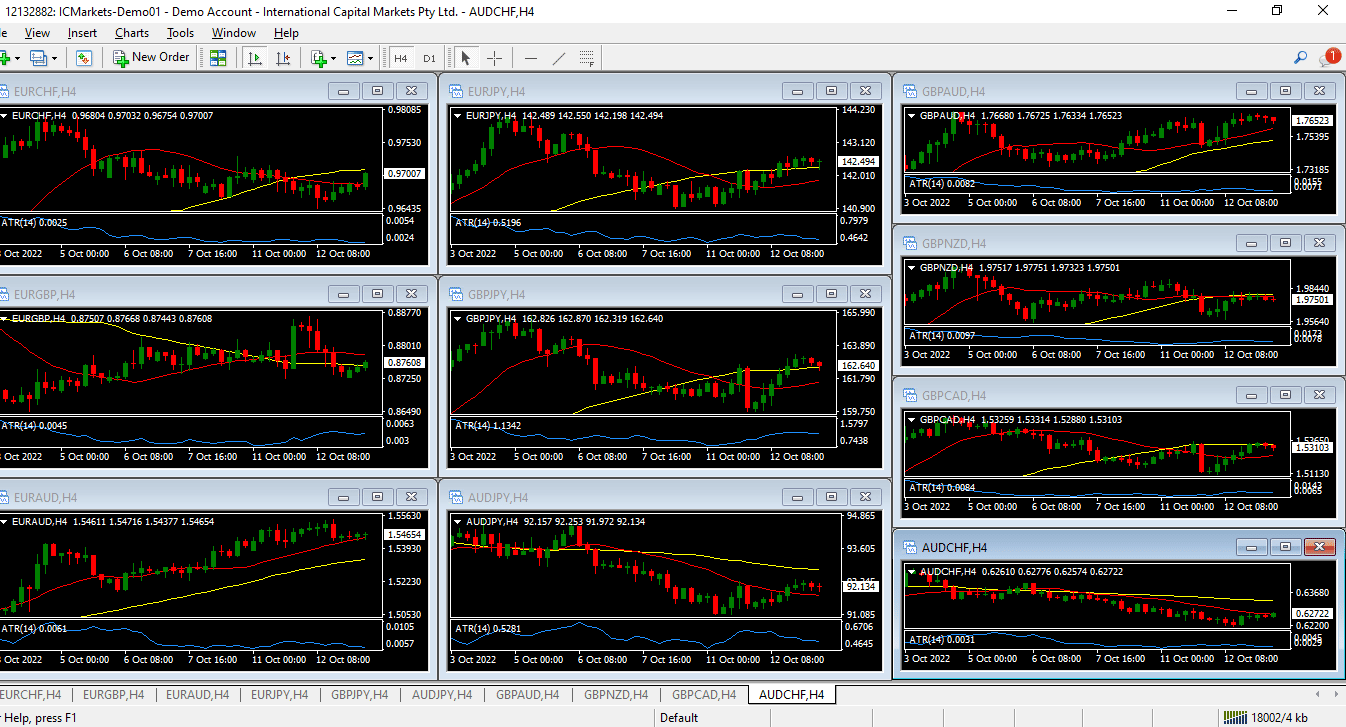Image resolution: width=1346 pixels, height=727 pixels.
Task: Toggle the Chart Shift icon
Action: [283, 58]
